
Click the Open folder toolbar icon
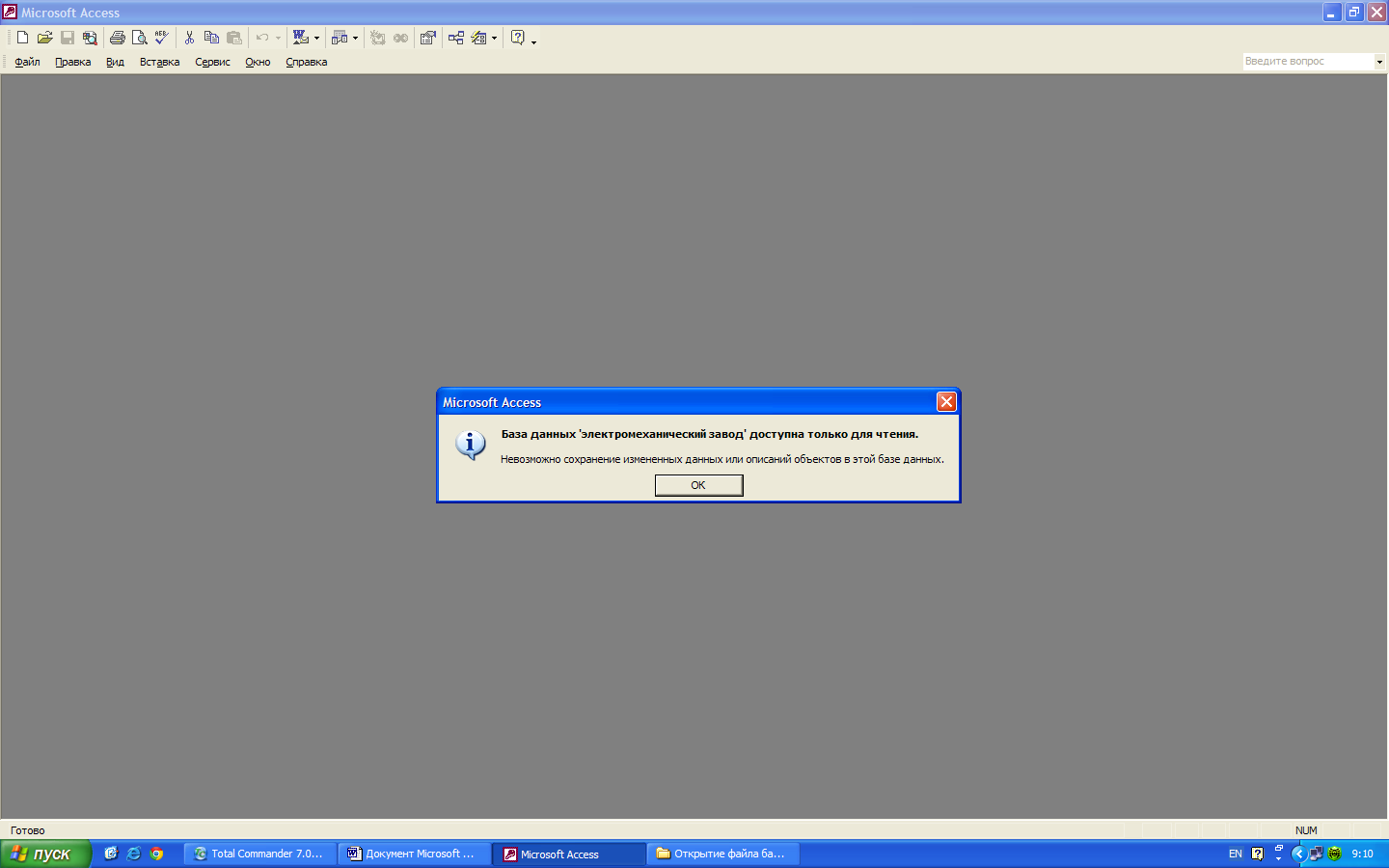point(44,38)
